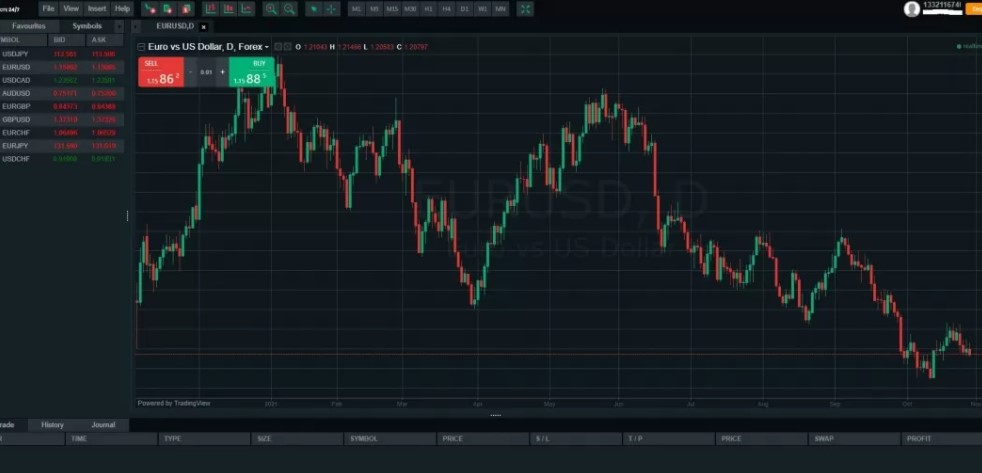Set timeframe to H1
Viewport: 982px width, 473px height.
tap(428, 9)
